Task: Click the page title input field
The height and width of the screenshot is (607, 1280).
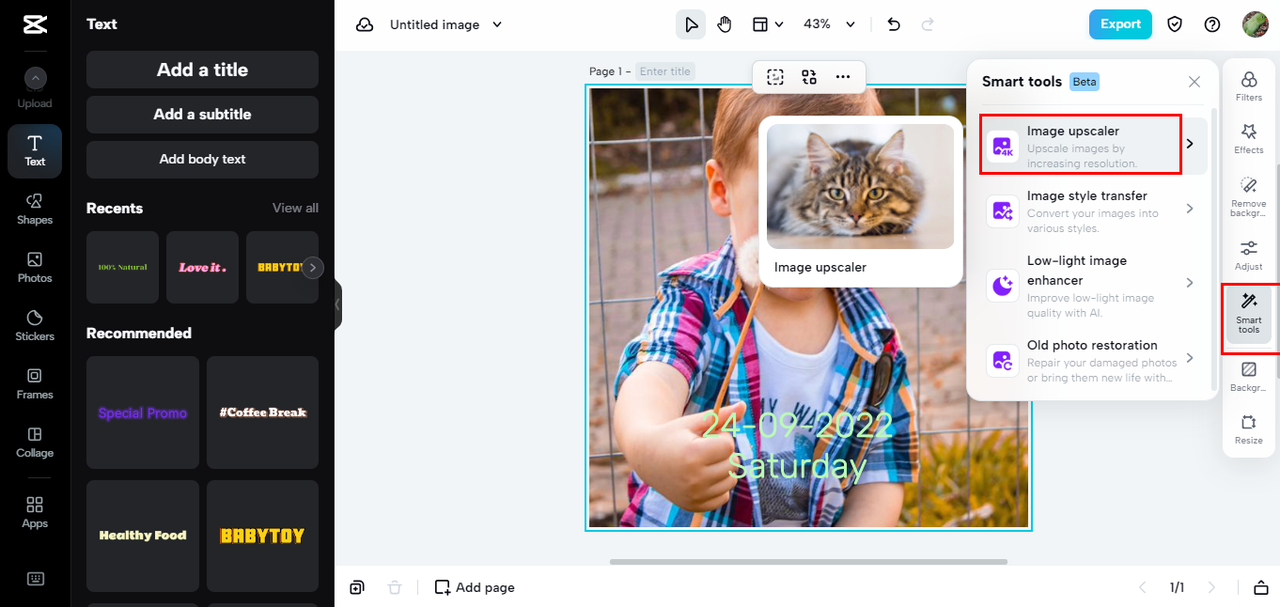Action: point(665,71)
